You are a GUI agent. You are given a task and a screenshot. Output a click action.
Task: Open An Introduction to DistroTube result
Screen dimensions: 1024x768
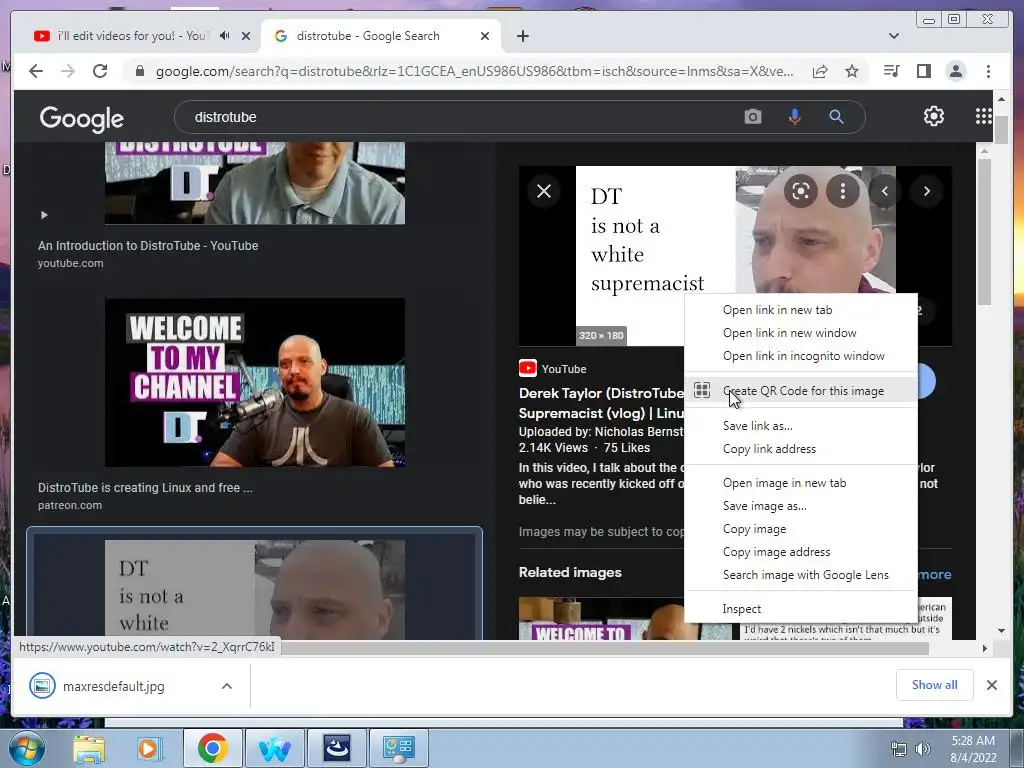pos(148,246)
